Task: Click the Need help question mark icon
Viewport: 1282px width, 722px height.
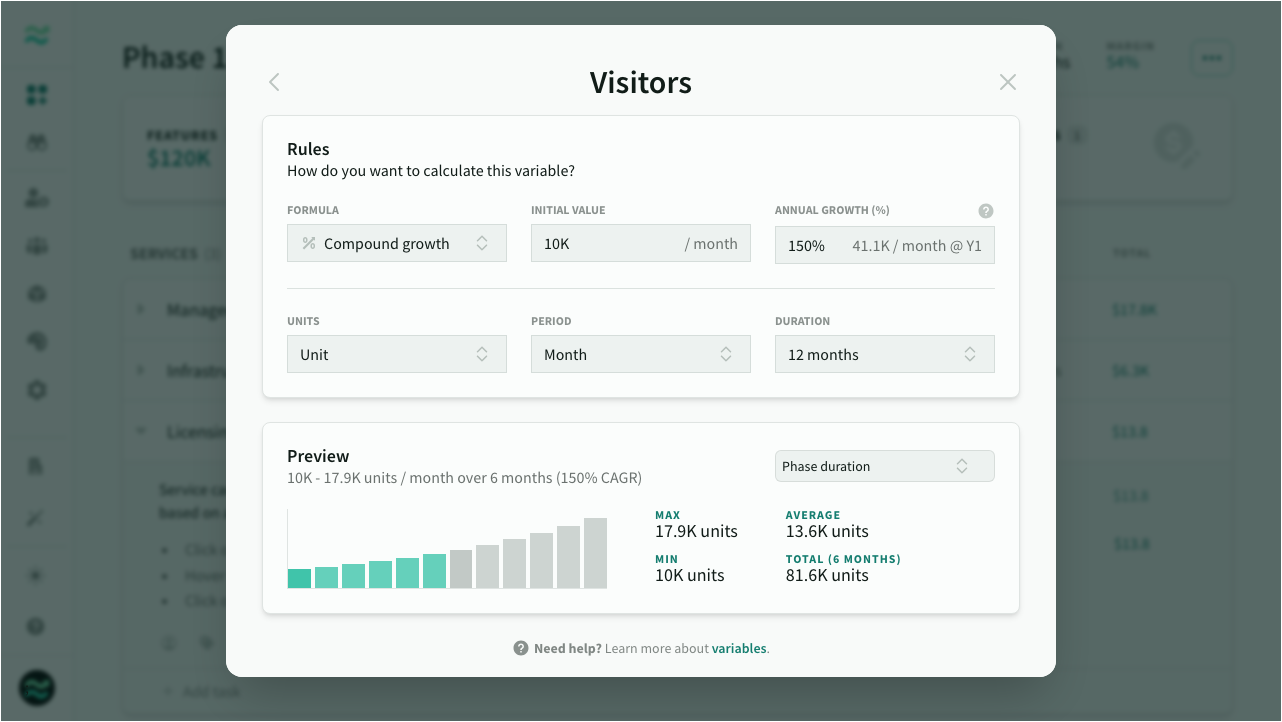Action: click(520, 648)
